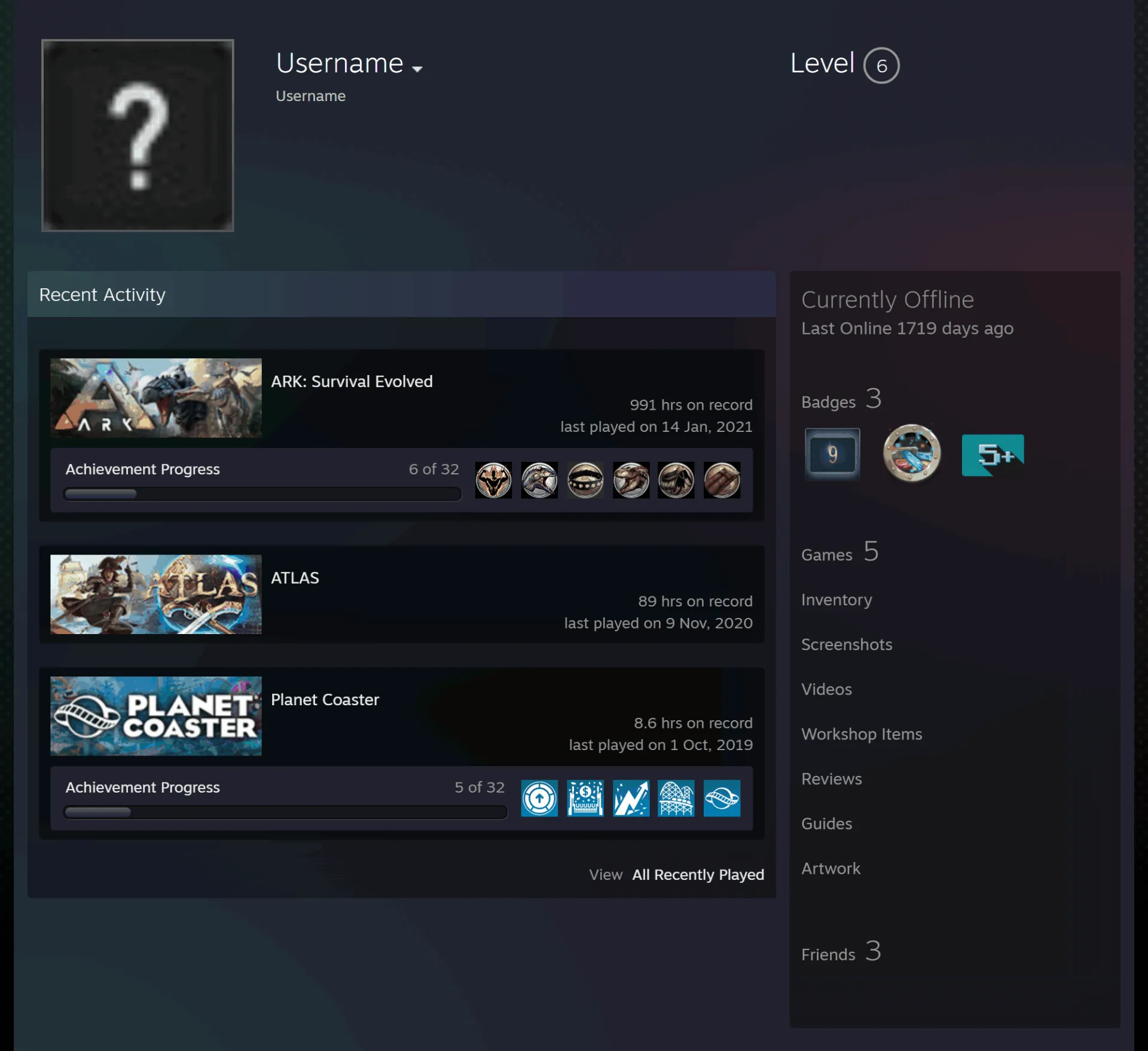Open the round porthole badge
The height and width of the screenshot is (1051, 1148).
pos(912,453)
